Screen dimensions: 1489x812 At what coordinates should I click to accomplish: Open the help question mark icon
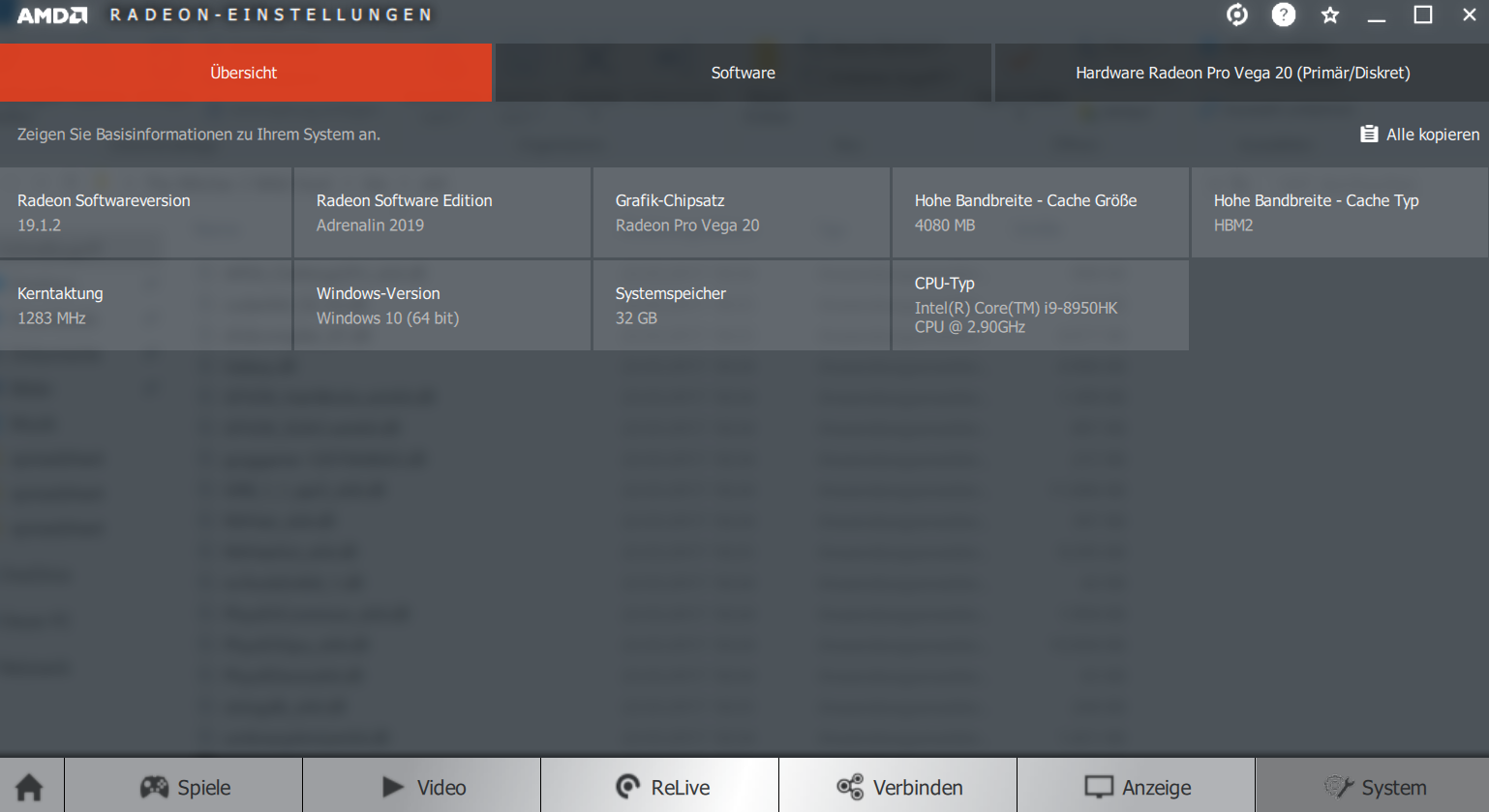1284,15
